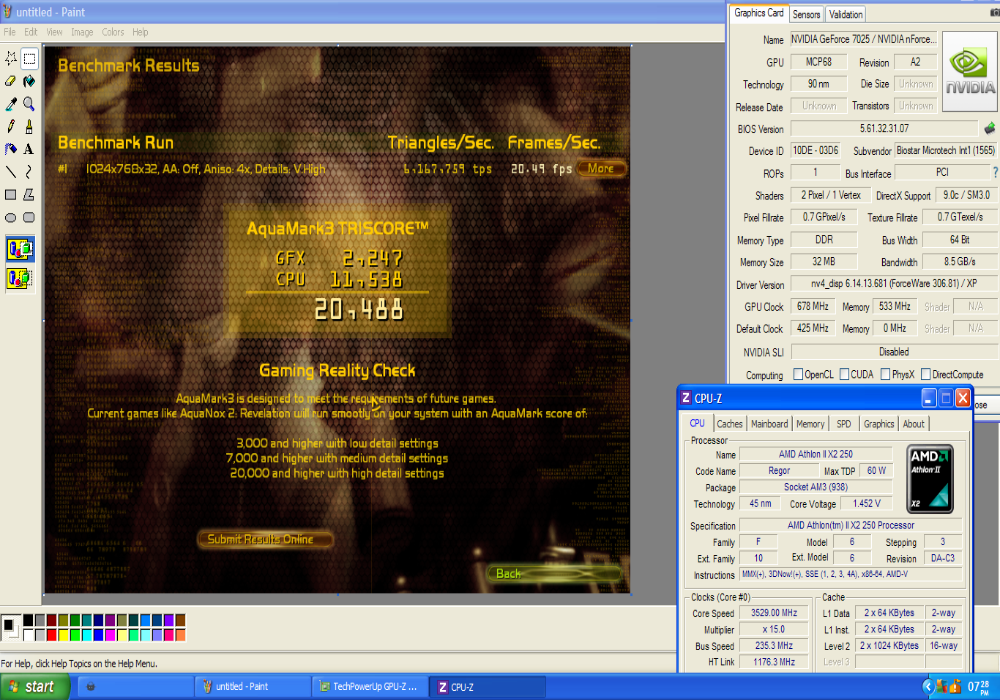1000x700 pixels.
Task: Open the SPD tab in CPU-Z
Action: [x=843, y=424]
